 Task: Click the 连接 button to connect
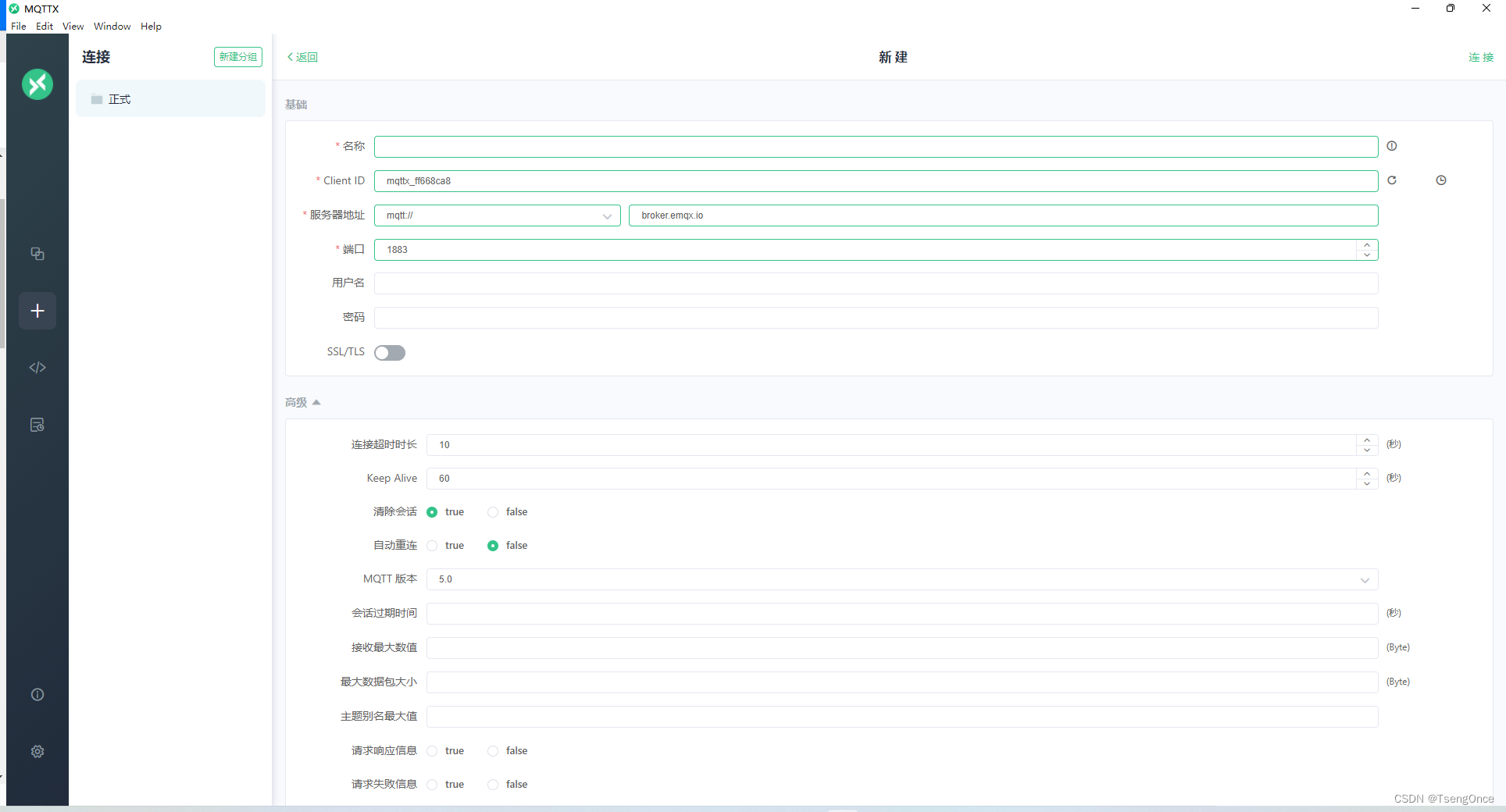click(x=1481, y=57)
